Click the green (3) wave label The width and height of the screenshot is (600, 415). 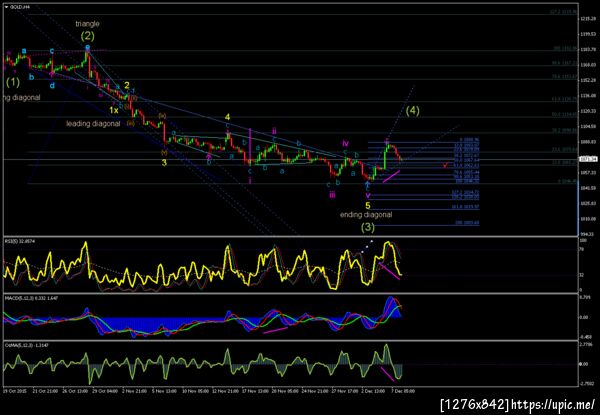(368, 228)
